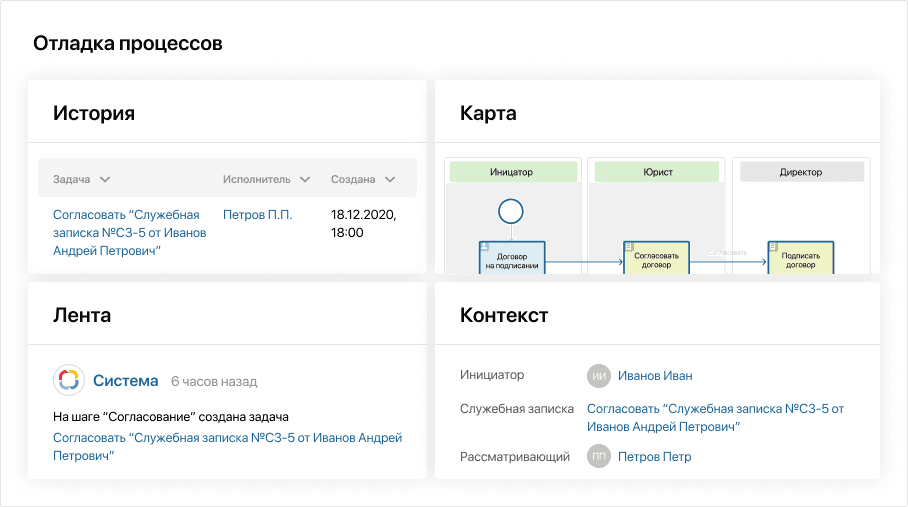
Task: Click the Инициатор swimlane header
Action: [511, 172]
